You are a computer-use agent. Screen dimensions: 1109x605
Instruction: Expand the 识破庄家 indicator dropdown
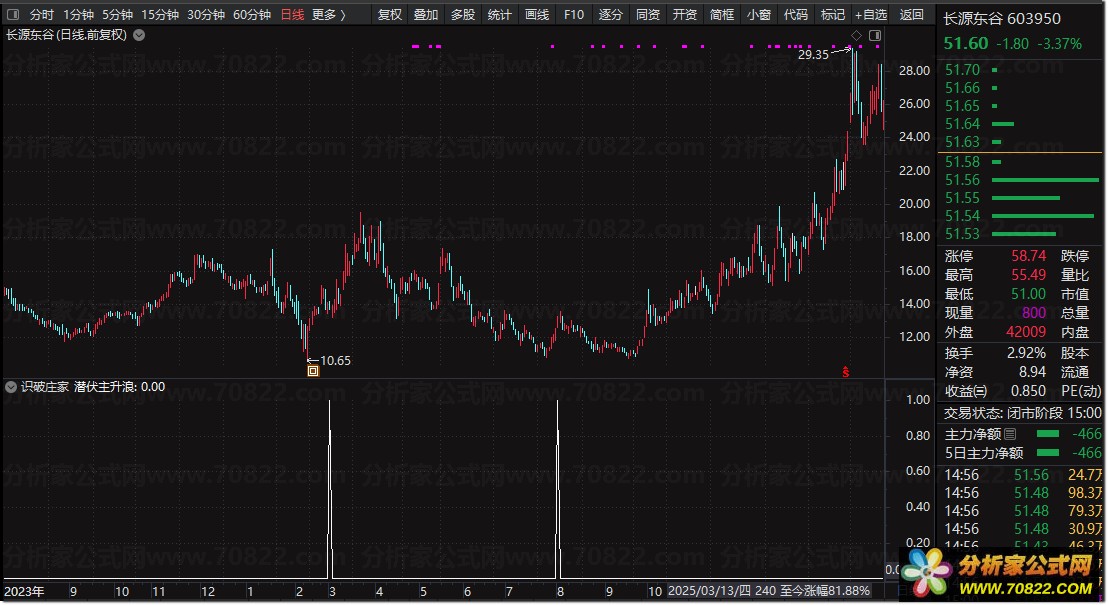click(x=11, y=387)
